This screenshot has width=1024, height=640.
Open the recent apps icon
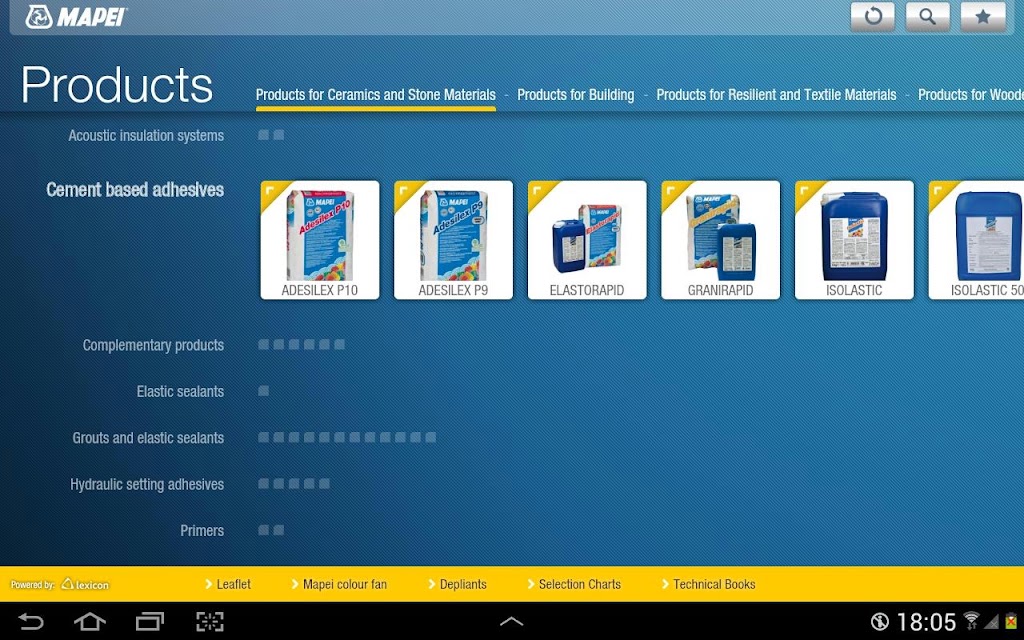click(x=150, y=621)
